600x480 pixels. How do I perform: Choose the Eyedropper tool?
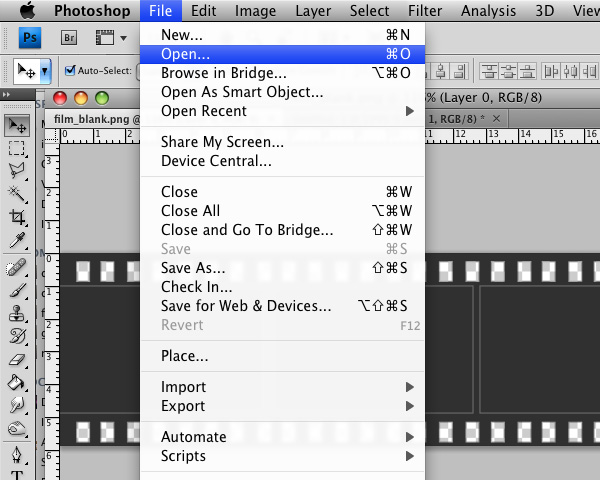click(17, 241)
